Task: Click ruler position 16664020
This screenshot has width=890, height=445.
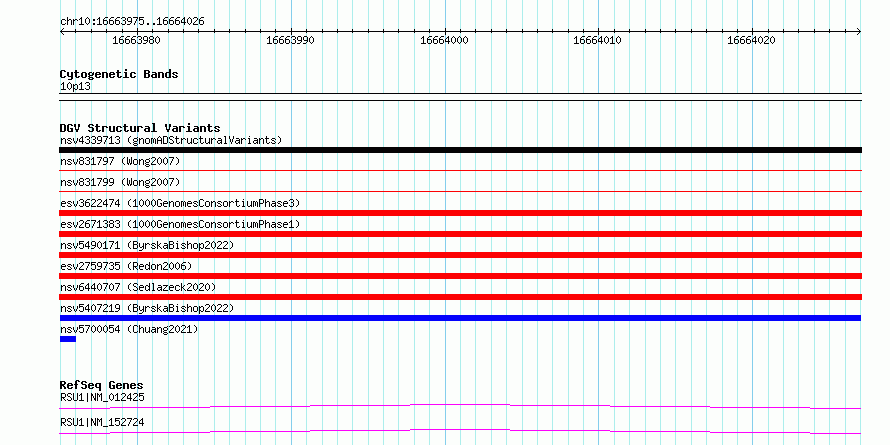Action: click(752, 40)
